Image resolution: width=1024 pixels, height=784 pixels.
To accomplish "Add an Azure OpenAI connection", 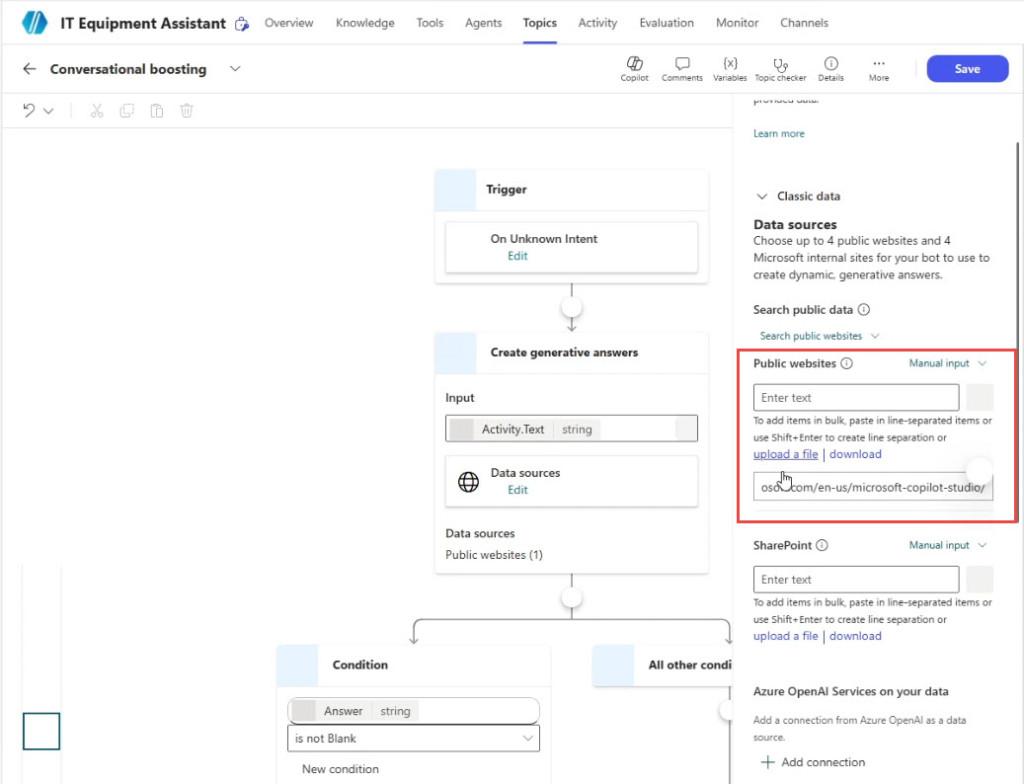I will point(813,762).
